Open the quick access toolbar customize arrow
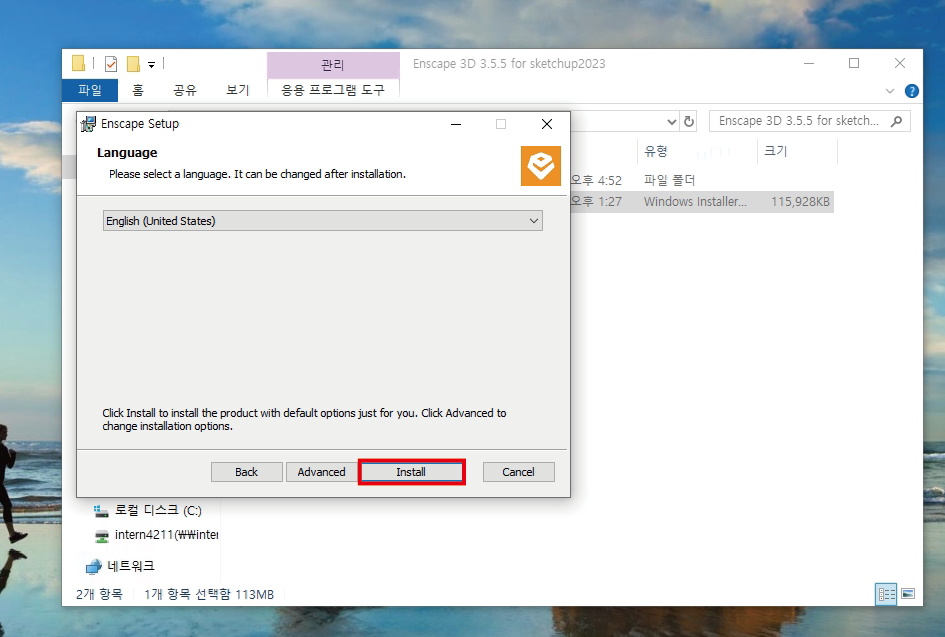The height and width of the screenshot is (637, 945). click(152, 64)
